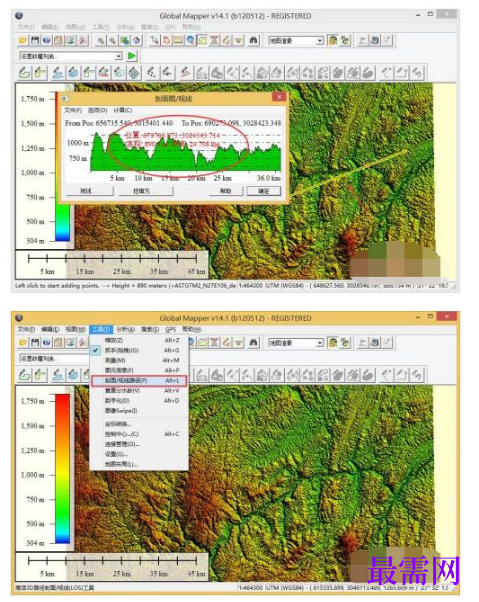Open the 计算(C) menu in profile dialog

(123, 110)
